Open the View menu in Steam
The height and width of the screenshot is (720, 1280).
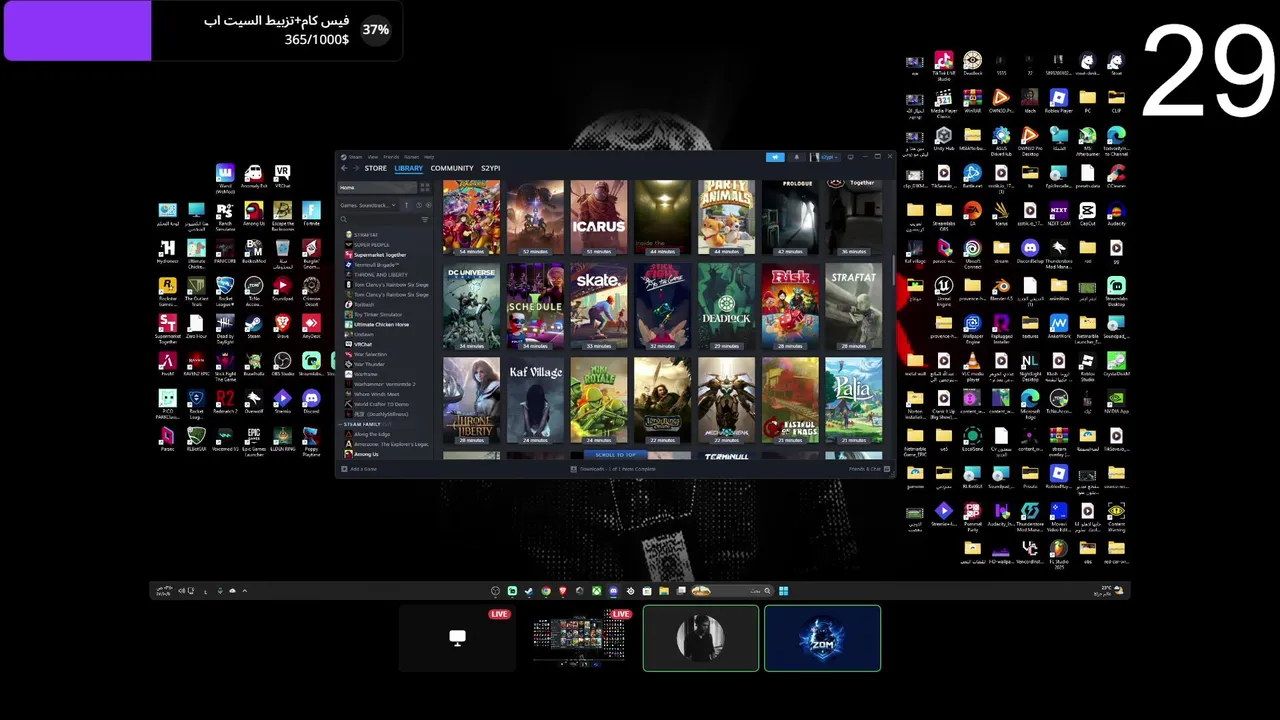[x=373, y=157]
